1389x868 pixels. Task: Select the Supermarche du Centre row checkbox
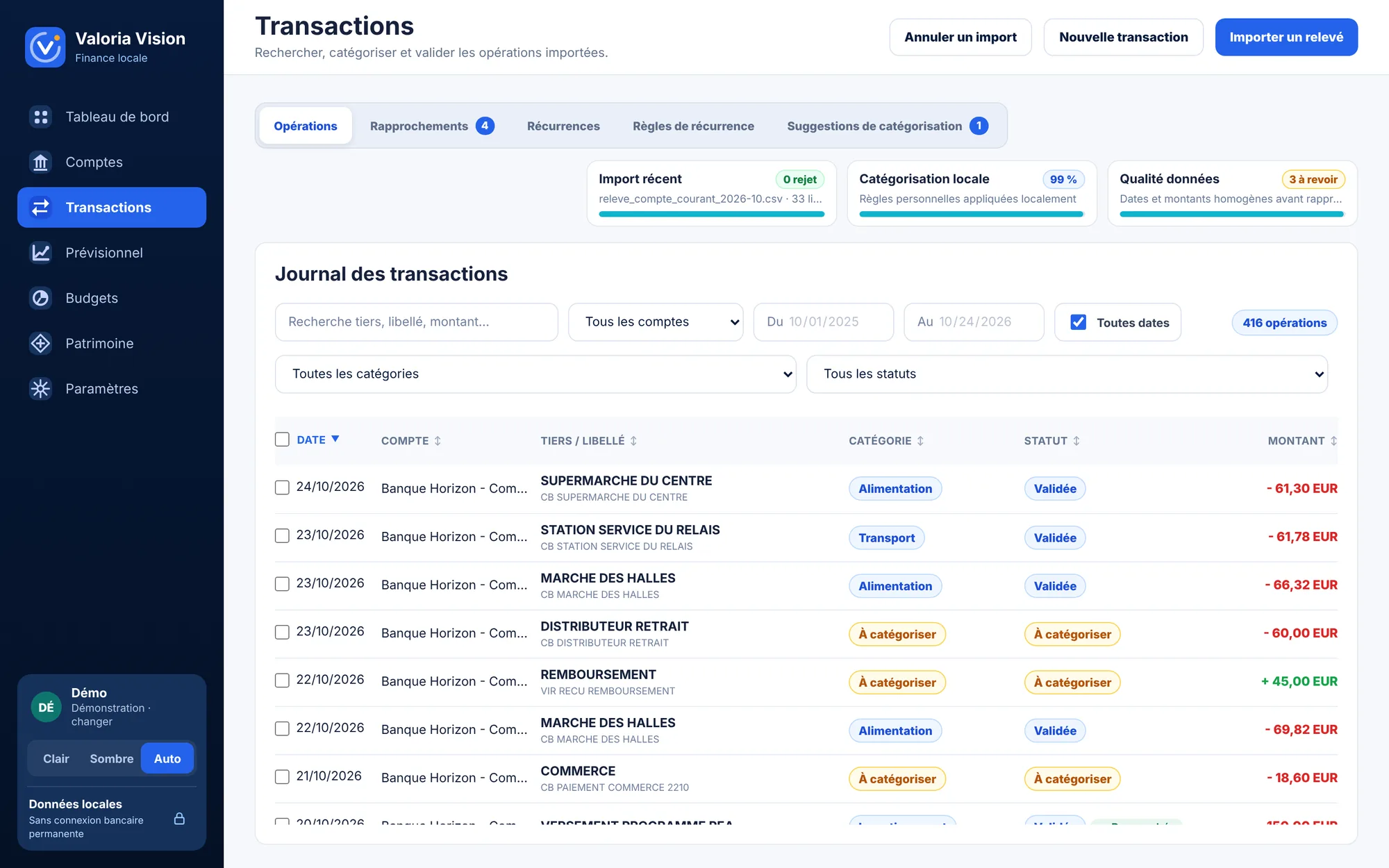click(282, 487)
